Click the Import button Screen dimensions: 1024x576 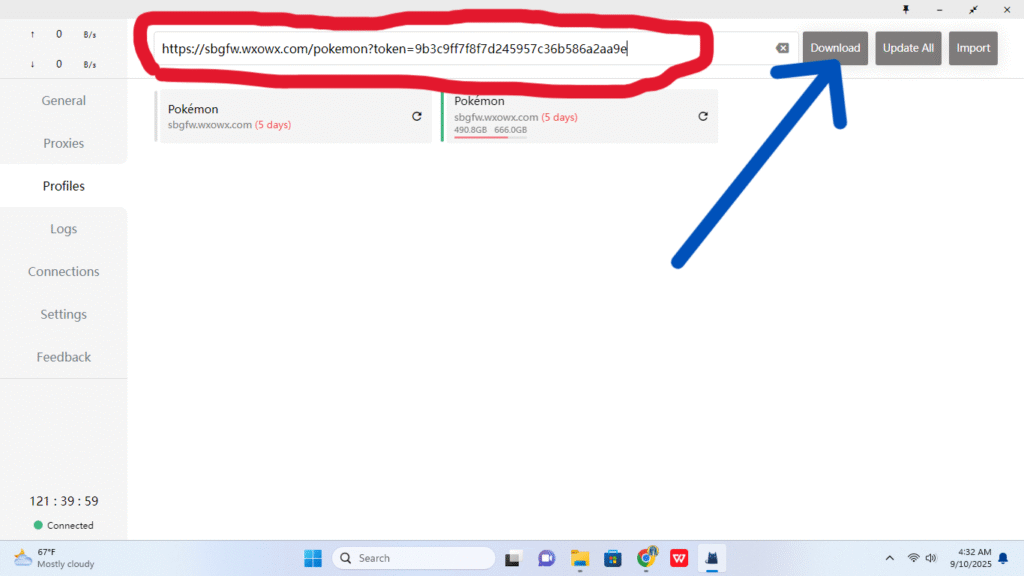pyautogui.click(x=973, y=48)
